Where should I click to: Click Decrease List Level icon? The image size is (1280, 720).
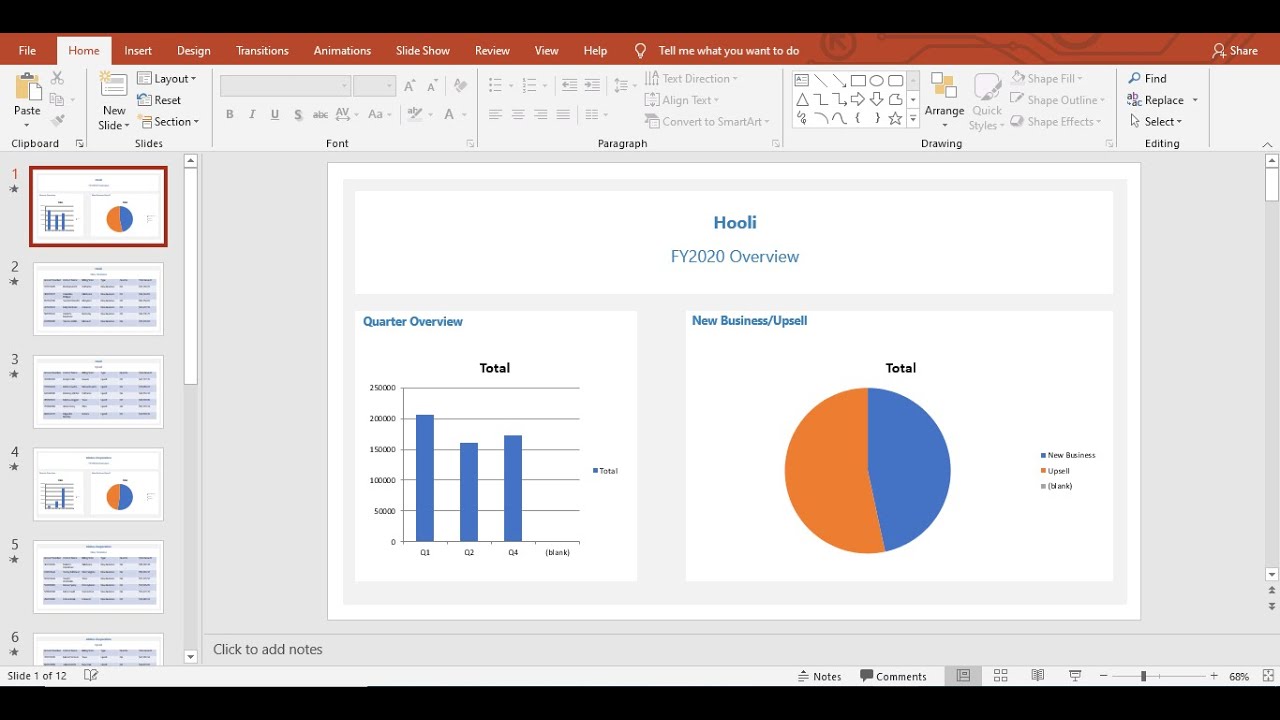[570, 86]
